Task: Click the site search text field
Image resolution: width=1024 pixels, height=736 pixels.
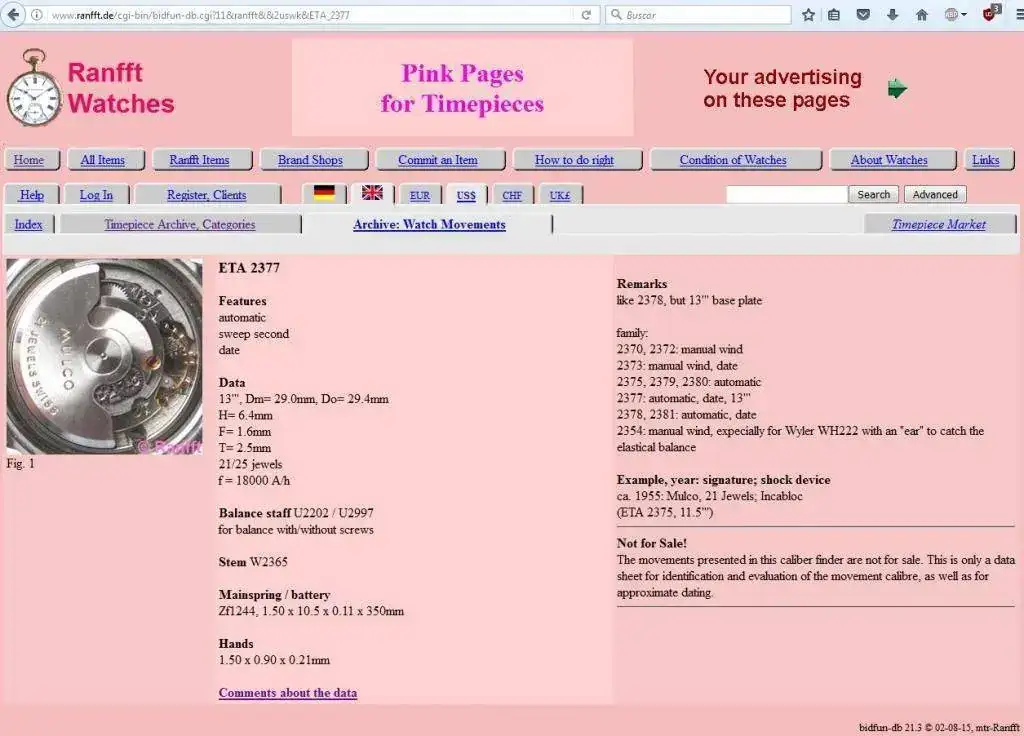Action: tap(786, 195)
